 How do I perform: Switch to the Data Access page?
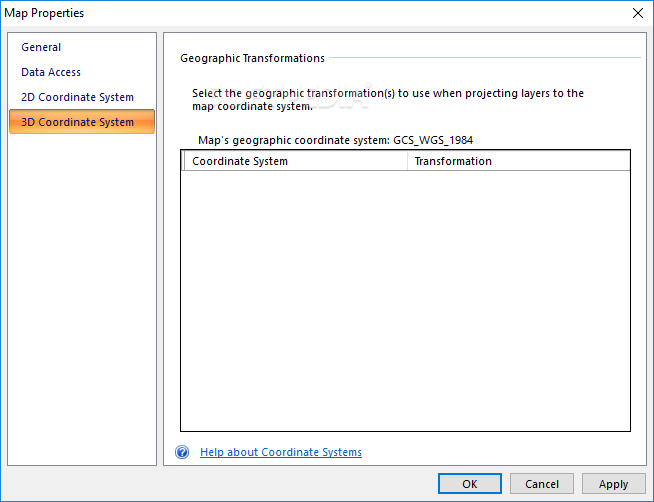pyautogui.click(x=51, y=72)
